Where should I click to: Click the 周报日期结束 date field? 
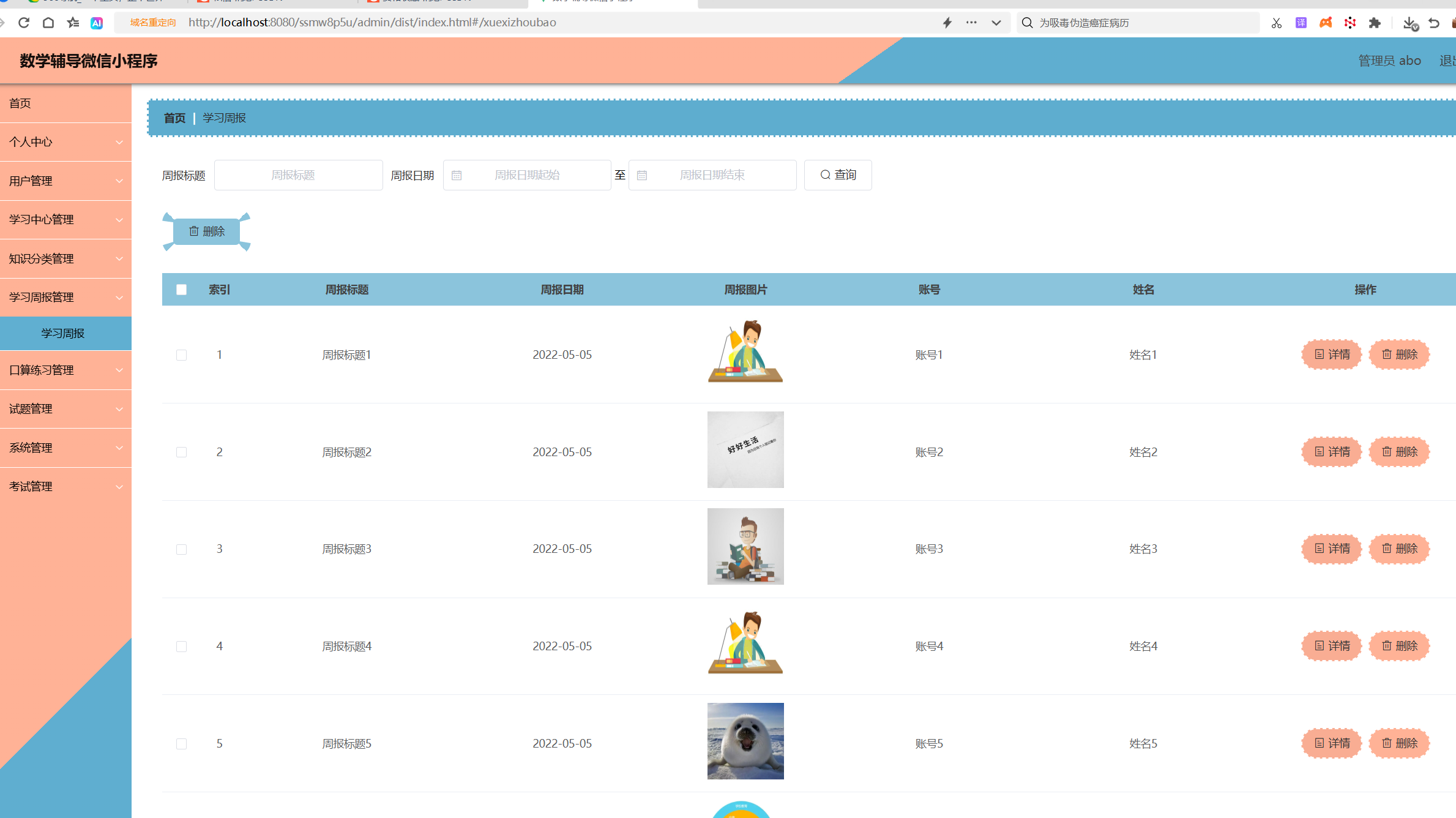pyautogui.click(x=712, y=175)
